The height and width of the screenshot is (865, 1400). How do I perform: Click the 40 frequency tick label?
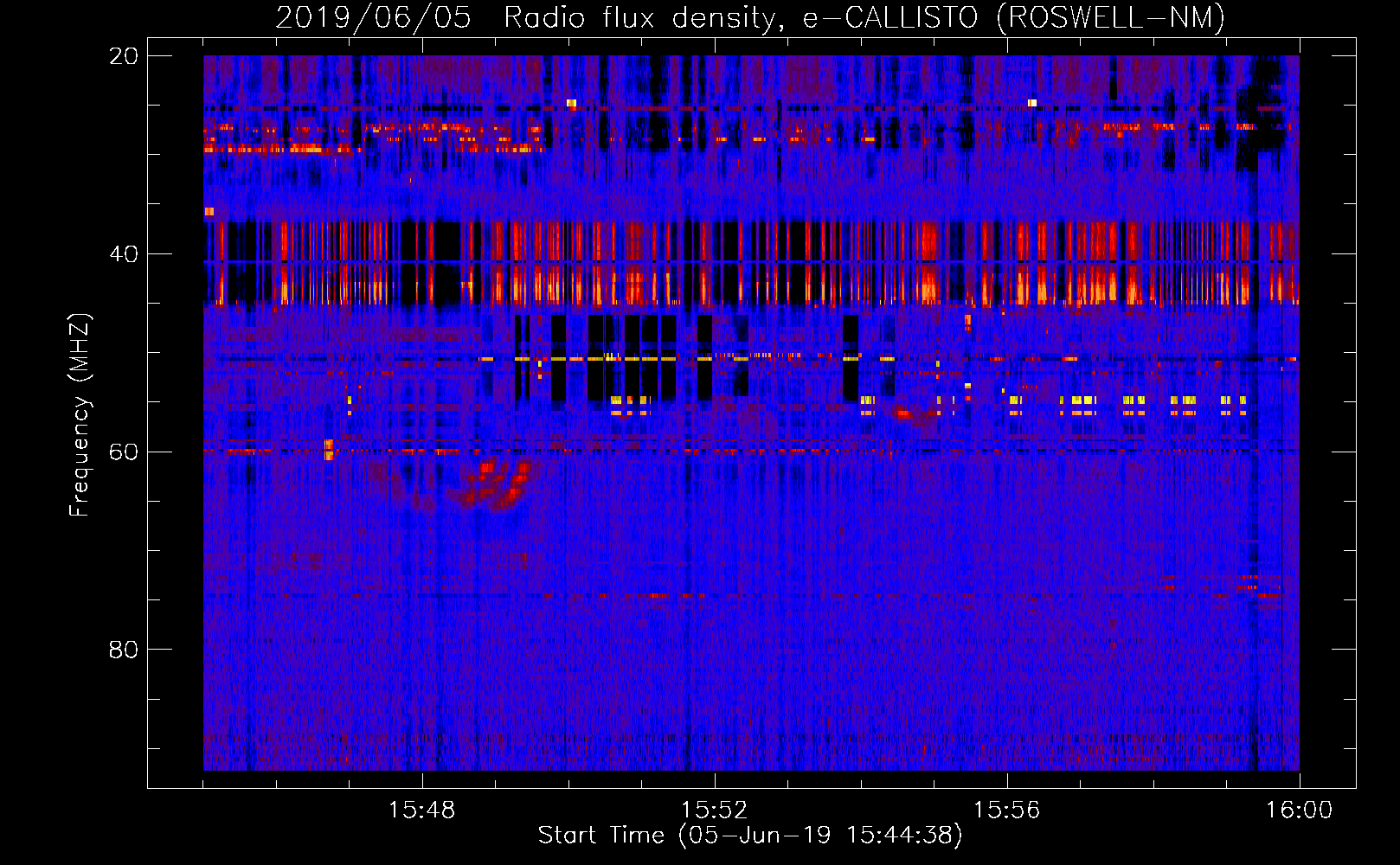124,254
